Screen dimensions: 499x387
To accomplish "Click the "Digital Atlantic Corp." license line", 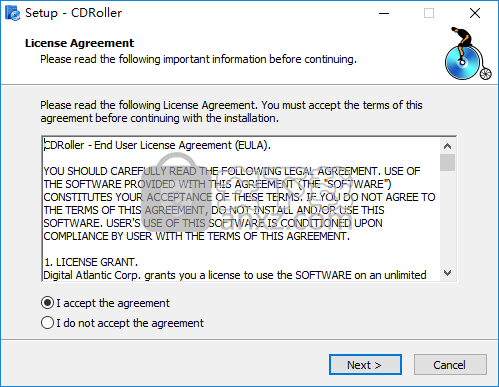I will click(235, 275).
